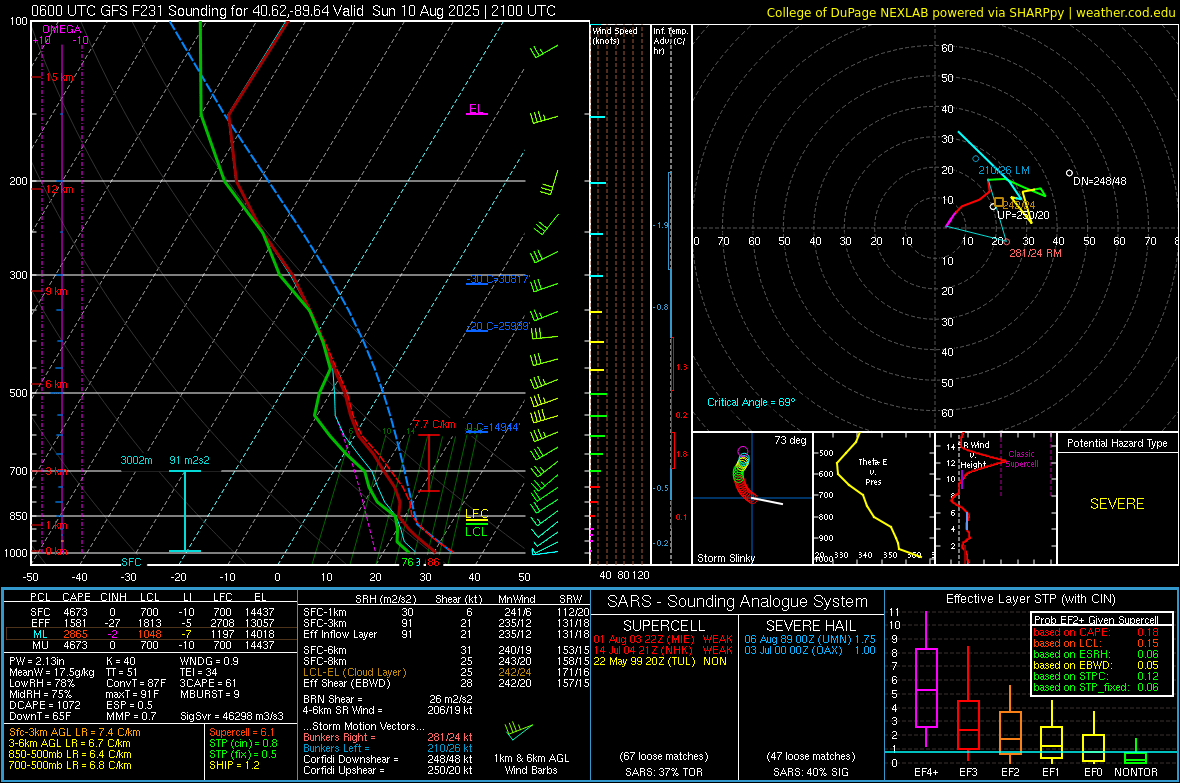Click the cyan 3002m effective inflow label

[136, 460]
